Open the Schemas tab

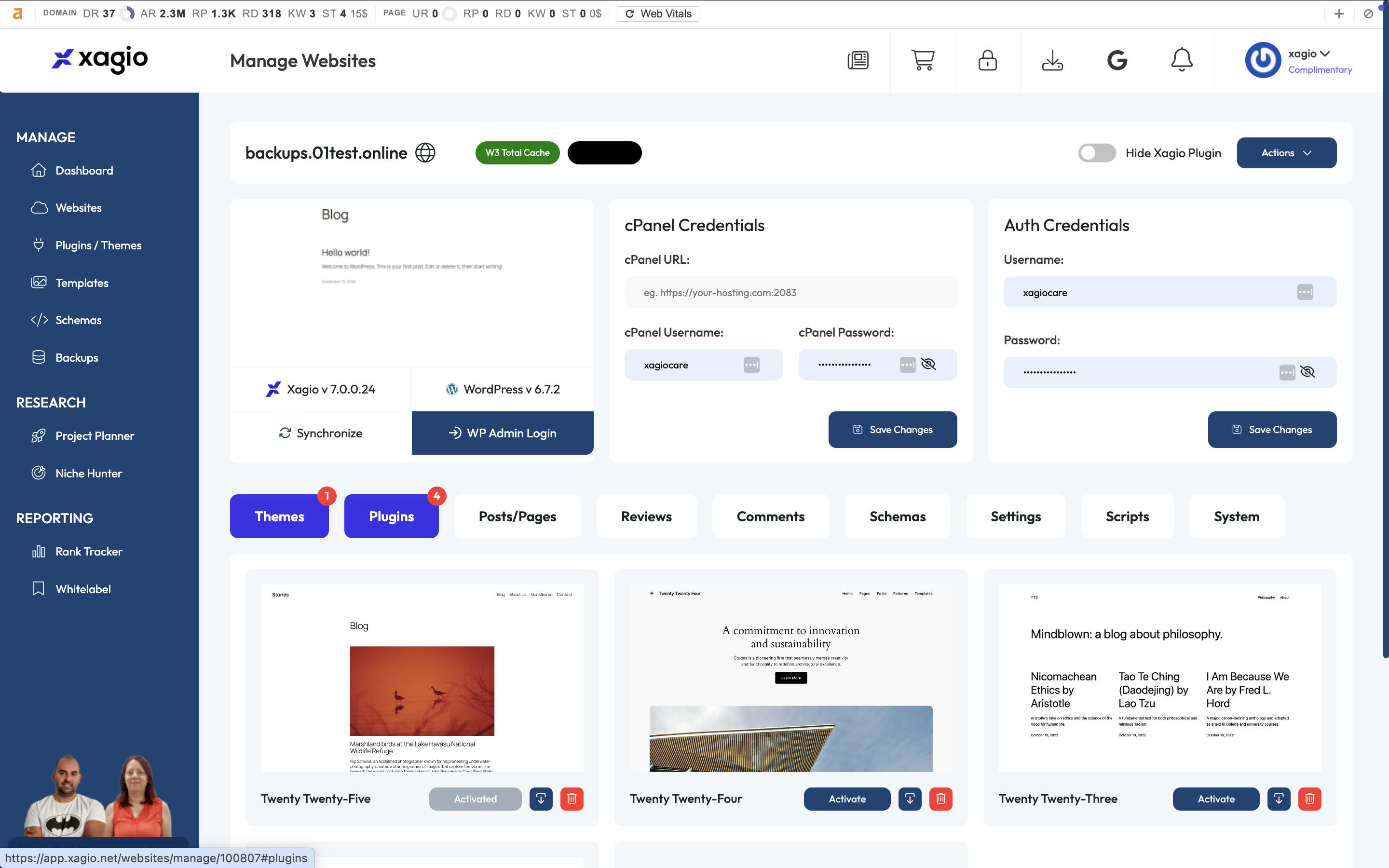click(897, 516)
